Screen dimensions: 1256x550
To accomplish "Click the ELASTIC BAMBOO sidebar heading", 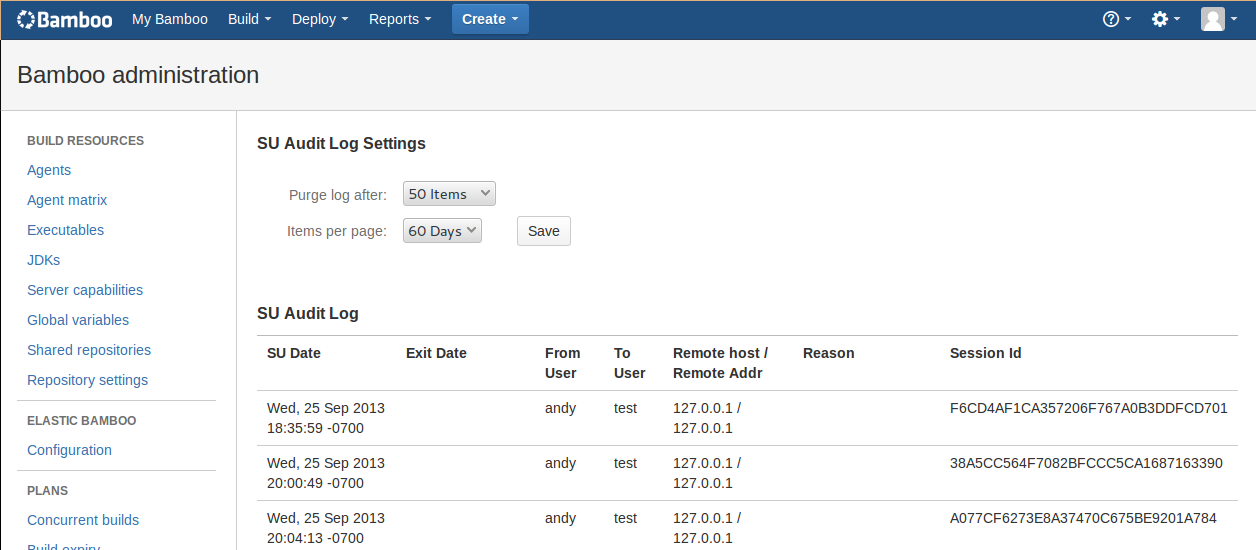I will [81, 421].
